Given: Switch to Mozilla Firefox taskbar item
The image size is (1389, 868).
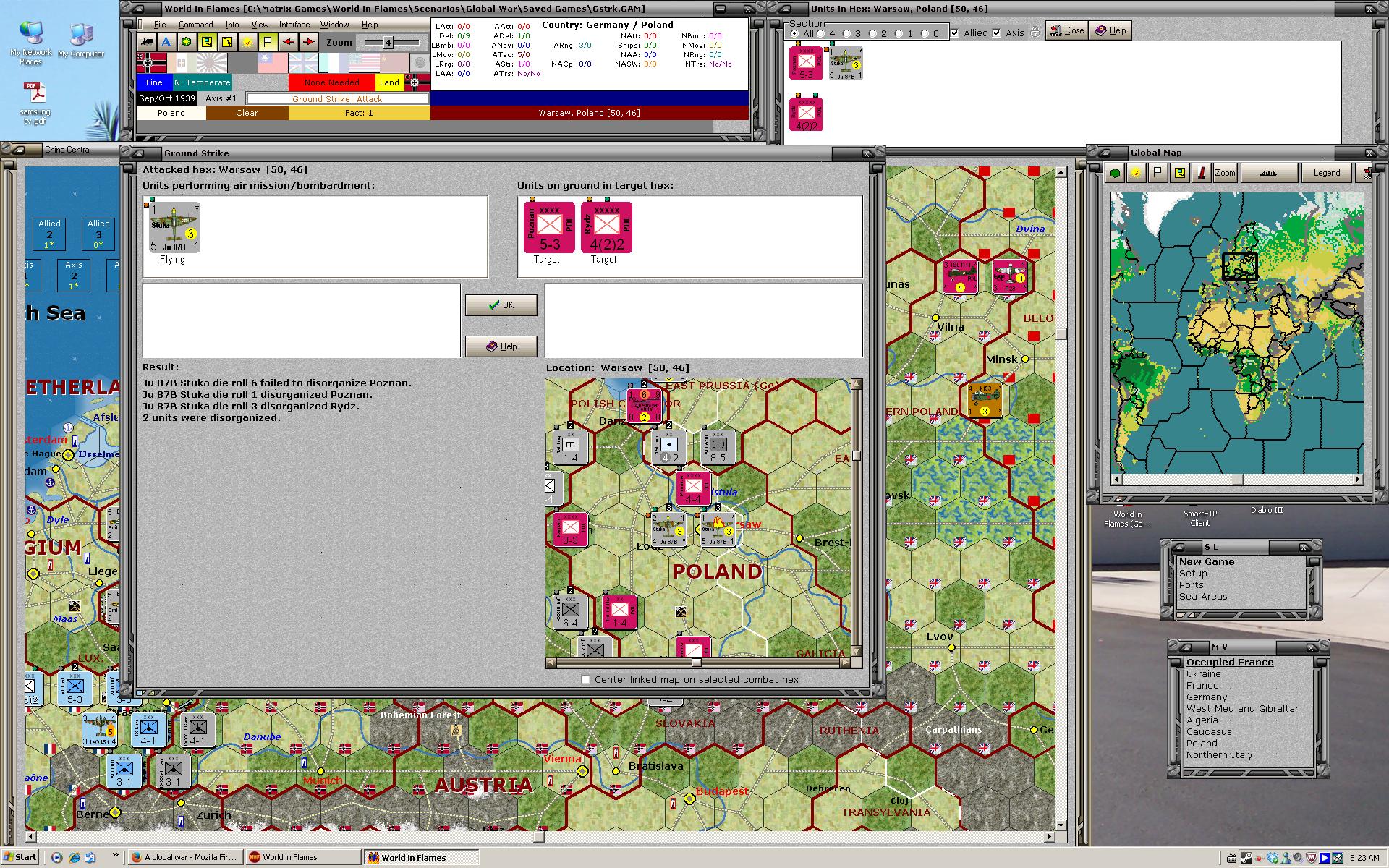Looking at the screenshot, I should click(x=185, y=857).
